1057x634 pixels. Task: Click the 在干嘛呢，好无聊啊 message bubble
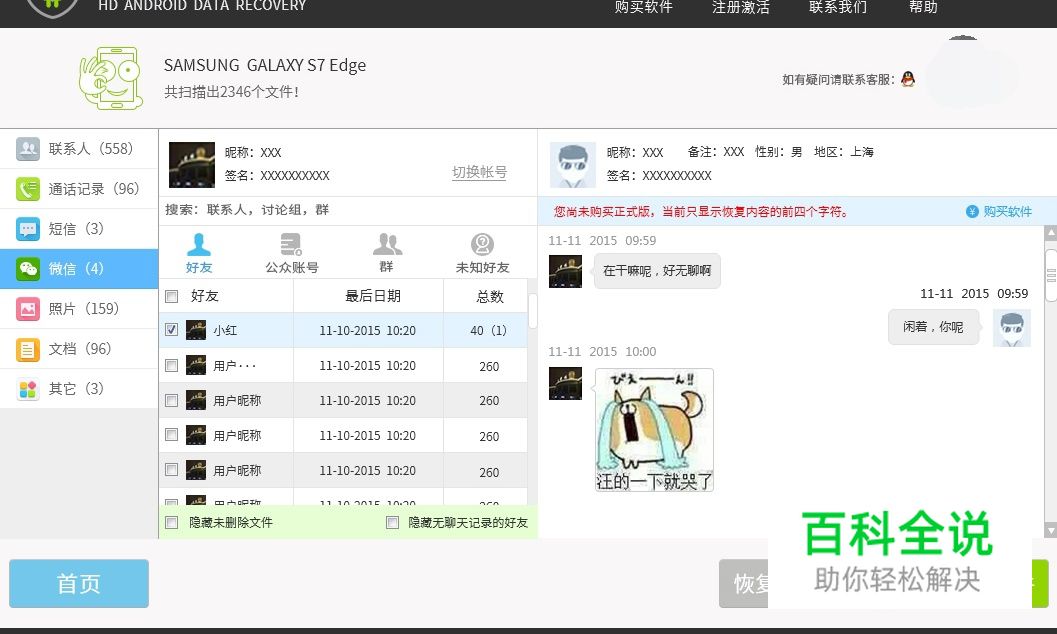point(657,271)
